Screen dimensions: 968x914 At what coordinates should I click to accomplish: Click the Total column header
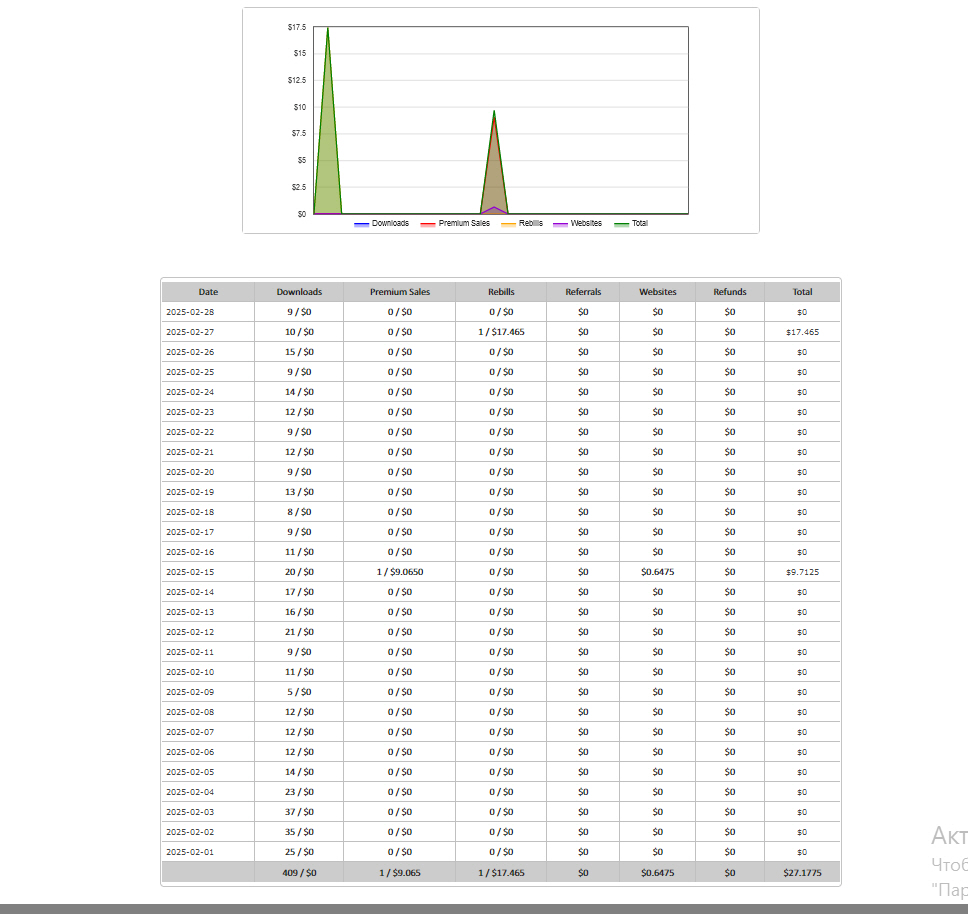tap(803, 292)
